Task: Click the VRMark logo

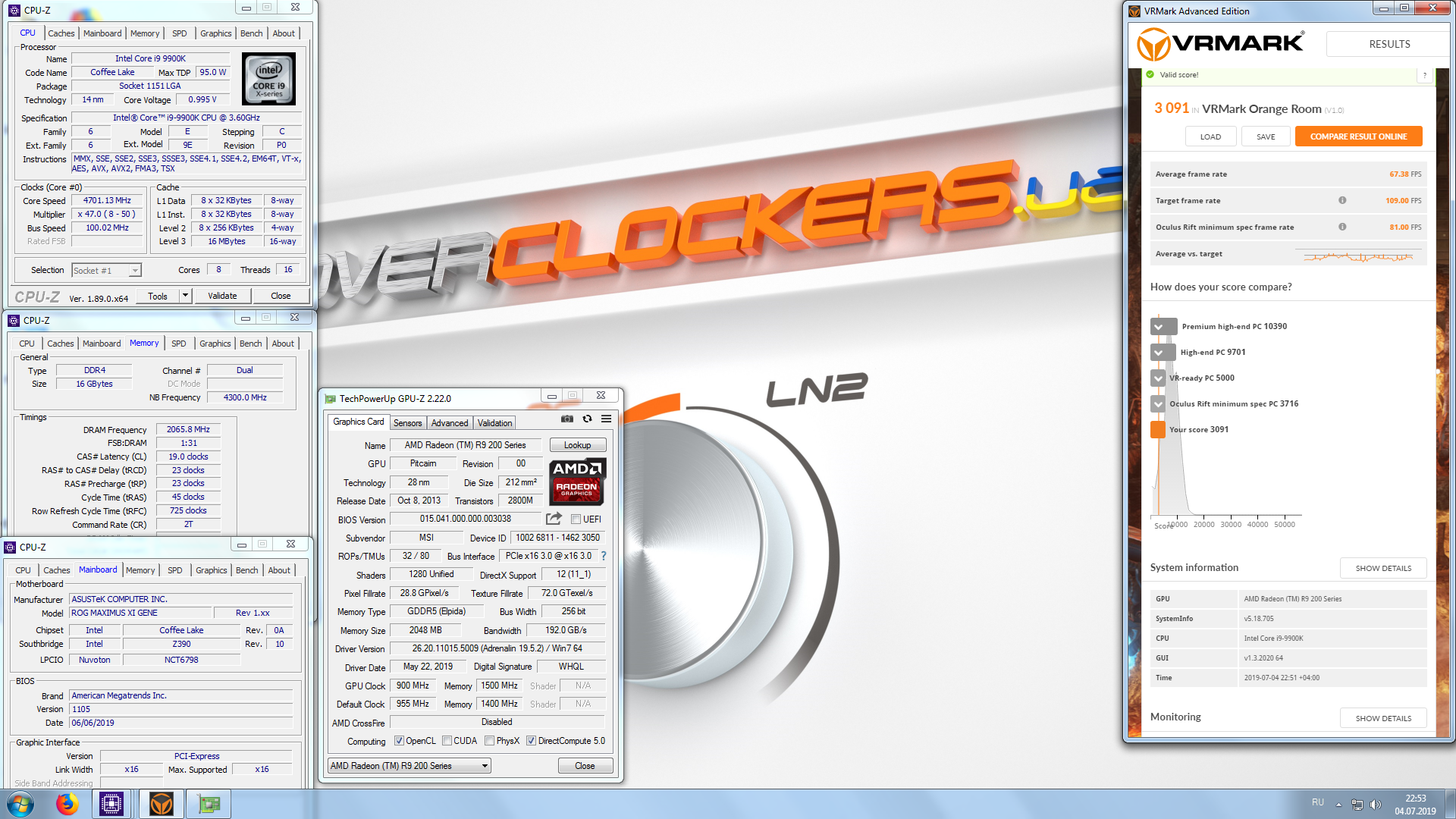Action: tap(1221, 44)
